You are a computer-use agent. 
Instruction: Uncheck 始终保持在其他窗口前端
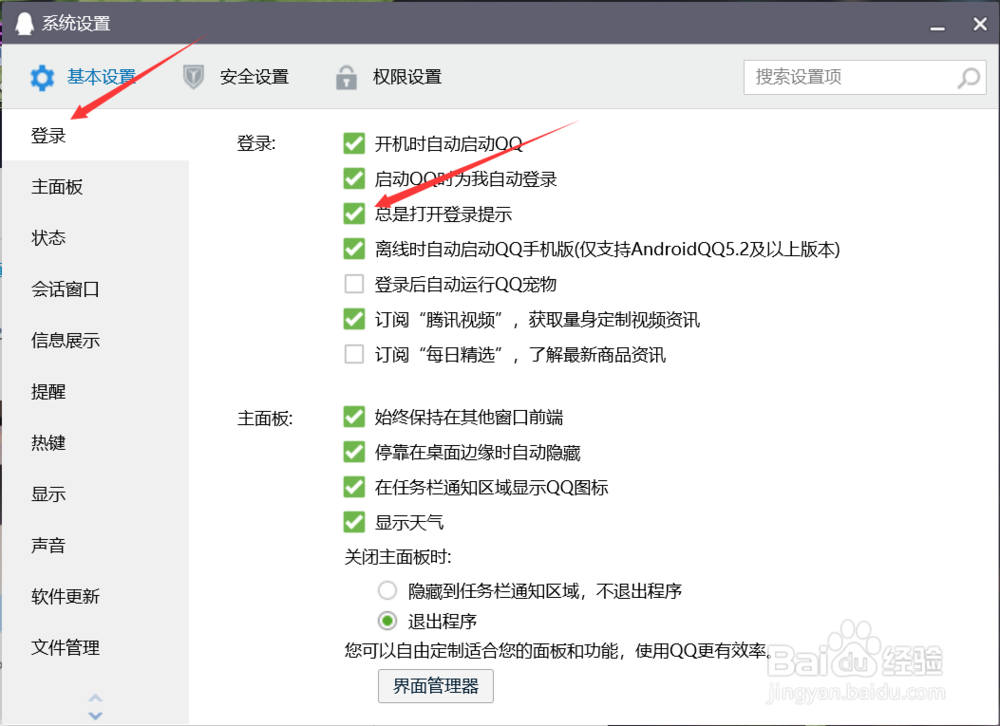click(354, 417)
